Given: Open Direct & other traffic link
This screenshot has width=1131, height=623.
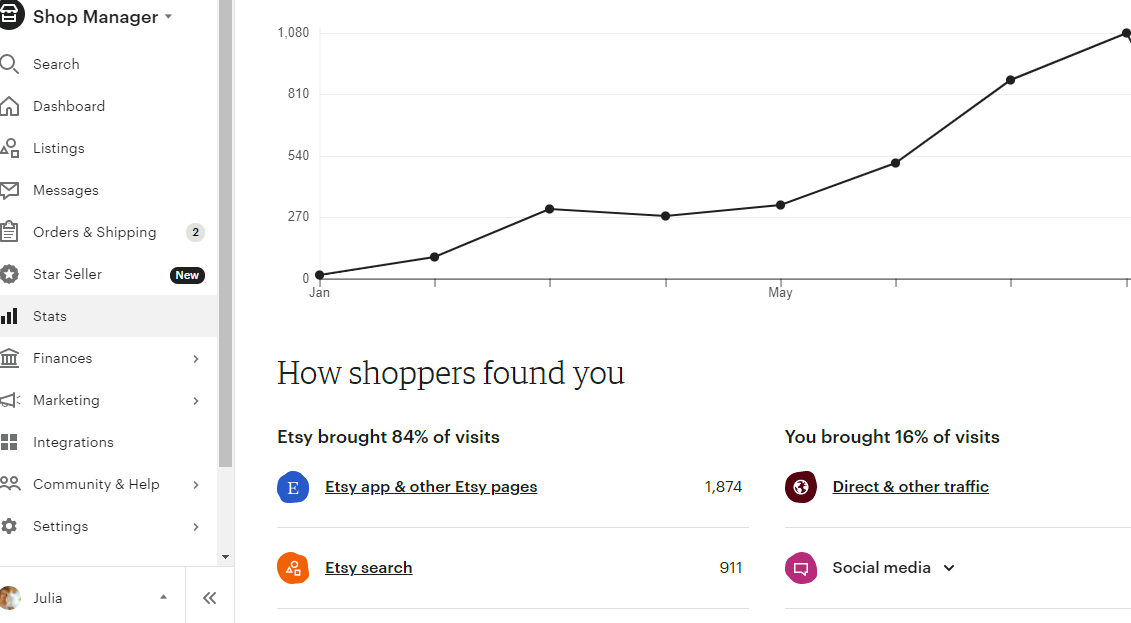Looking at the screenshot, I should (910, 487).
